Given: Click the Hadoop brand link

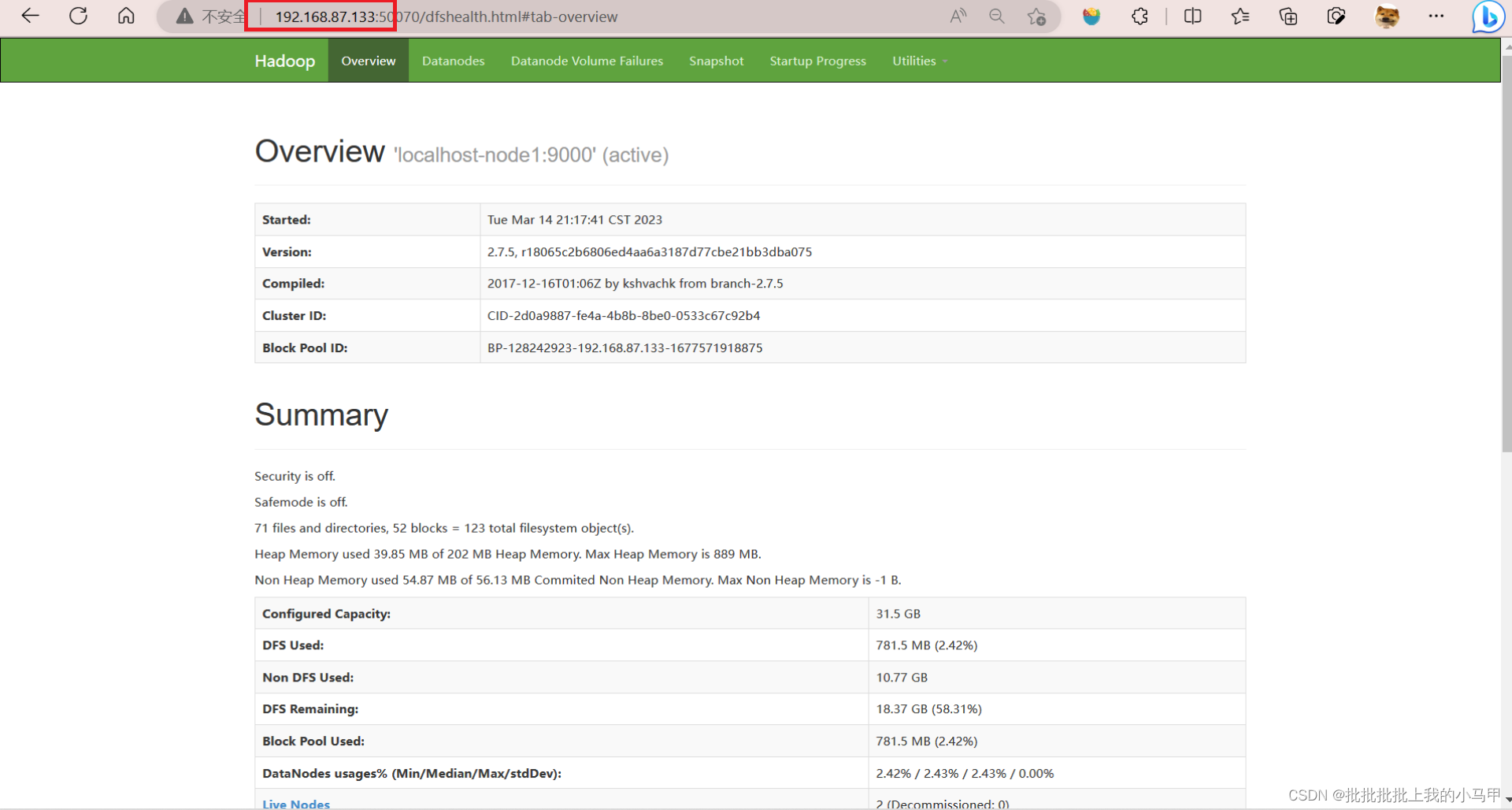Looking at the screenshot, I should click(x=284, y=61).
